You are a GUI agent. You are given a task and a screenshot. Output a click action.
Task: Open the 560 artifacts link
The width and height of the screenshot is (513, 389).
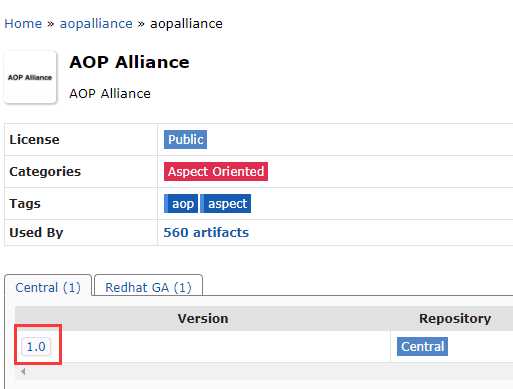[206, 232]
